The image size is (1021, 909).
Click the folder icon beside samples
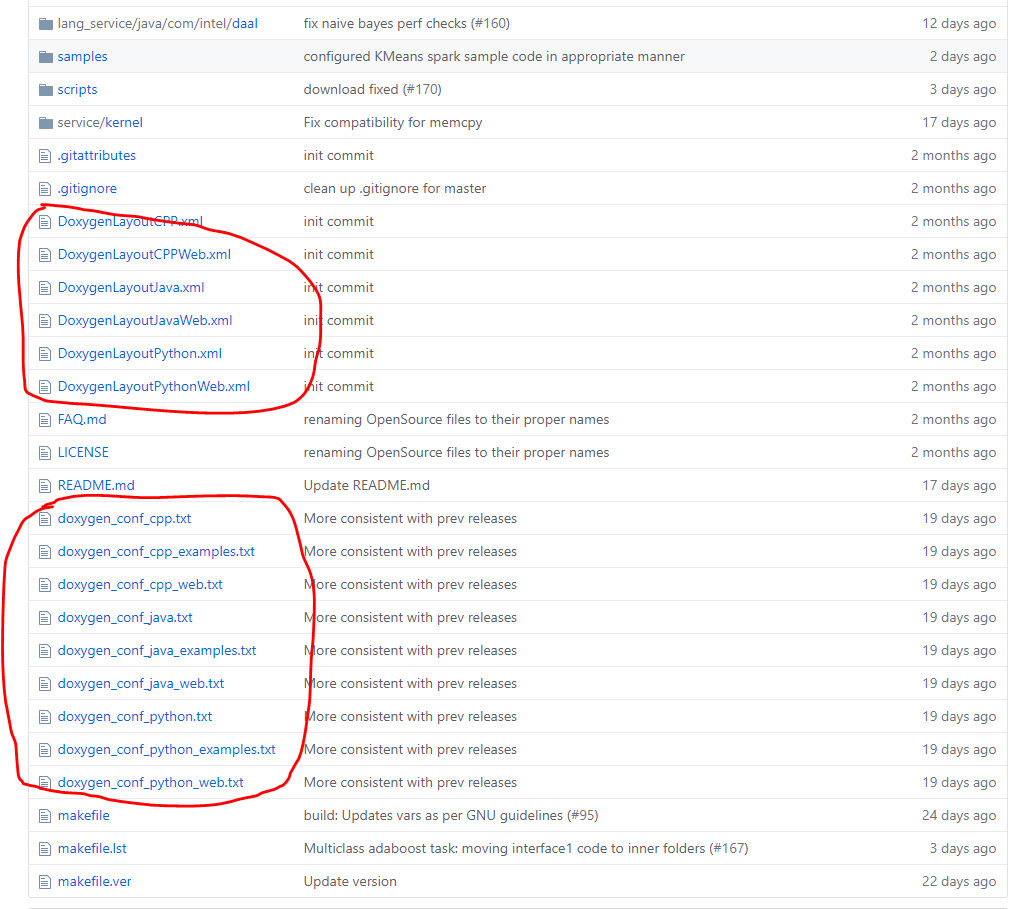[46, 56]
